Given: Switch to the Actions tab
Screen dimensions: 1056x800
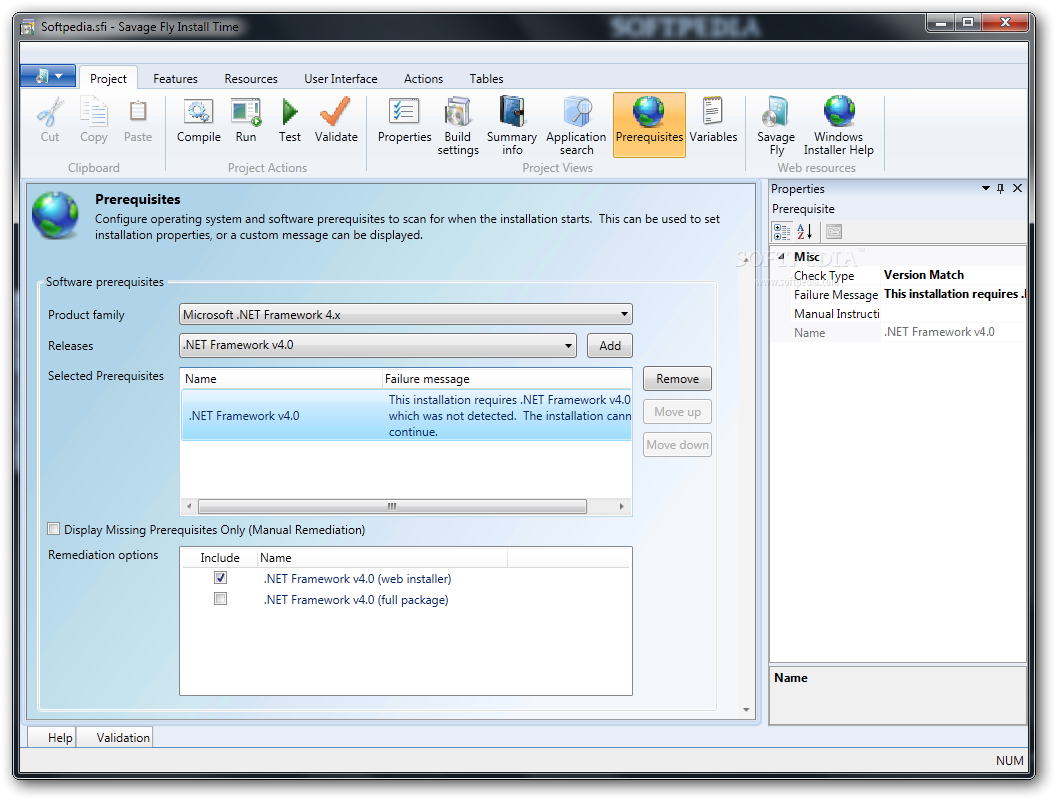Looking at the screenshot, I should click(x=423, y=79).
